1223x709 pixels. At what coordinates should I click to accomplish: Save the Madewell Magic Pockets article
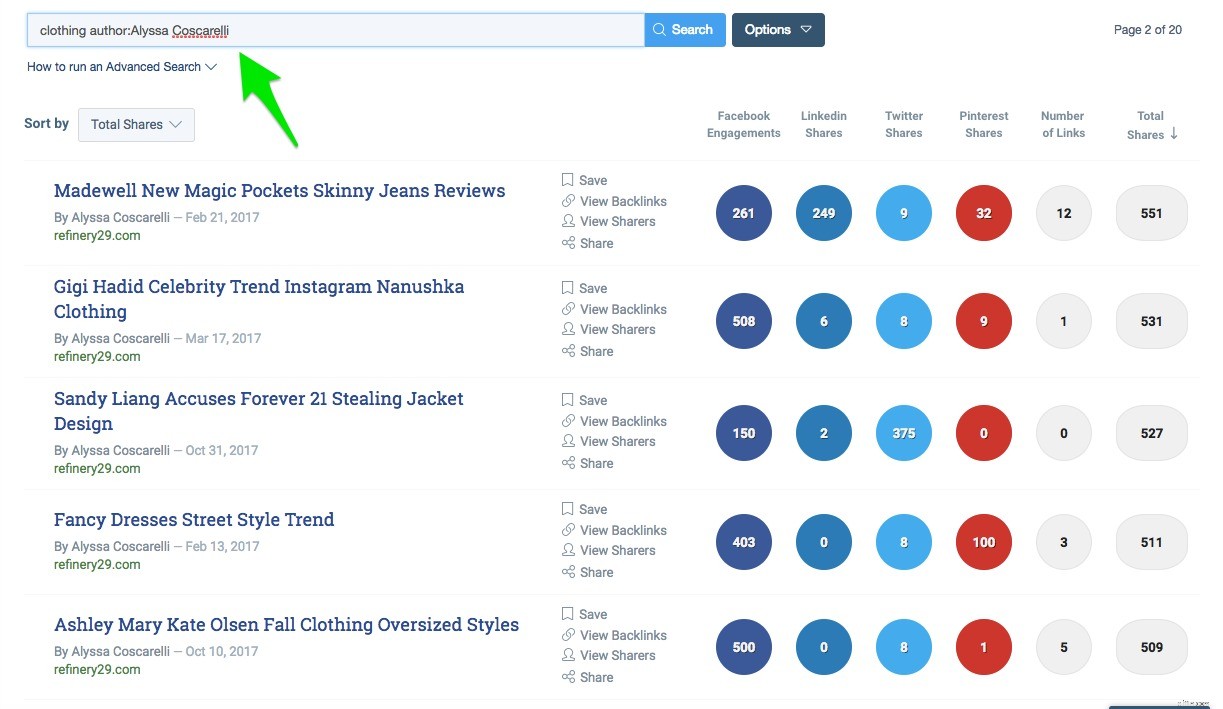[592, 180]
